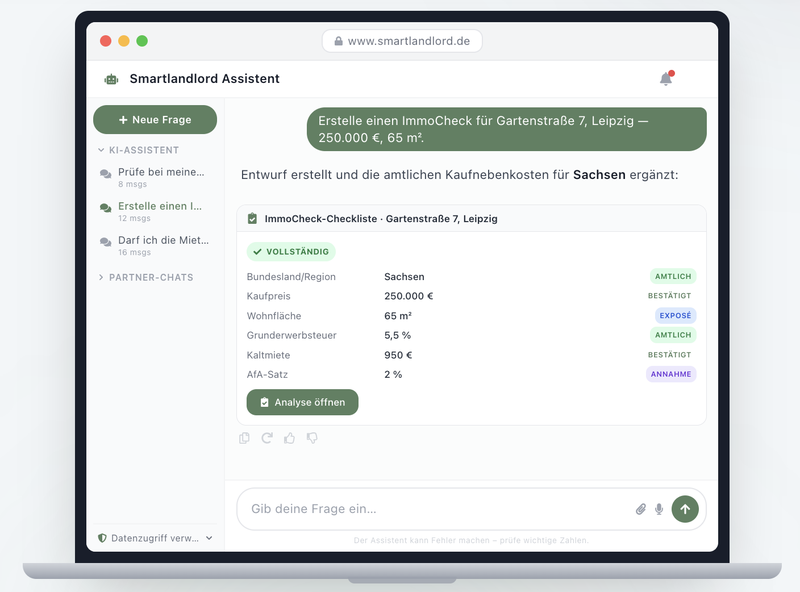This screenshot has height=592, width=800.
Task: Click the AMTLICH badge for Bundesland/Region
Action: (x=673, y=276)
